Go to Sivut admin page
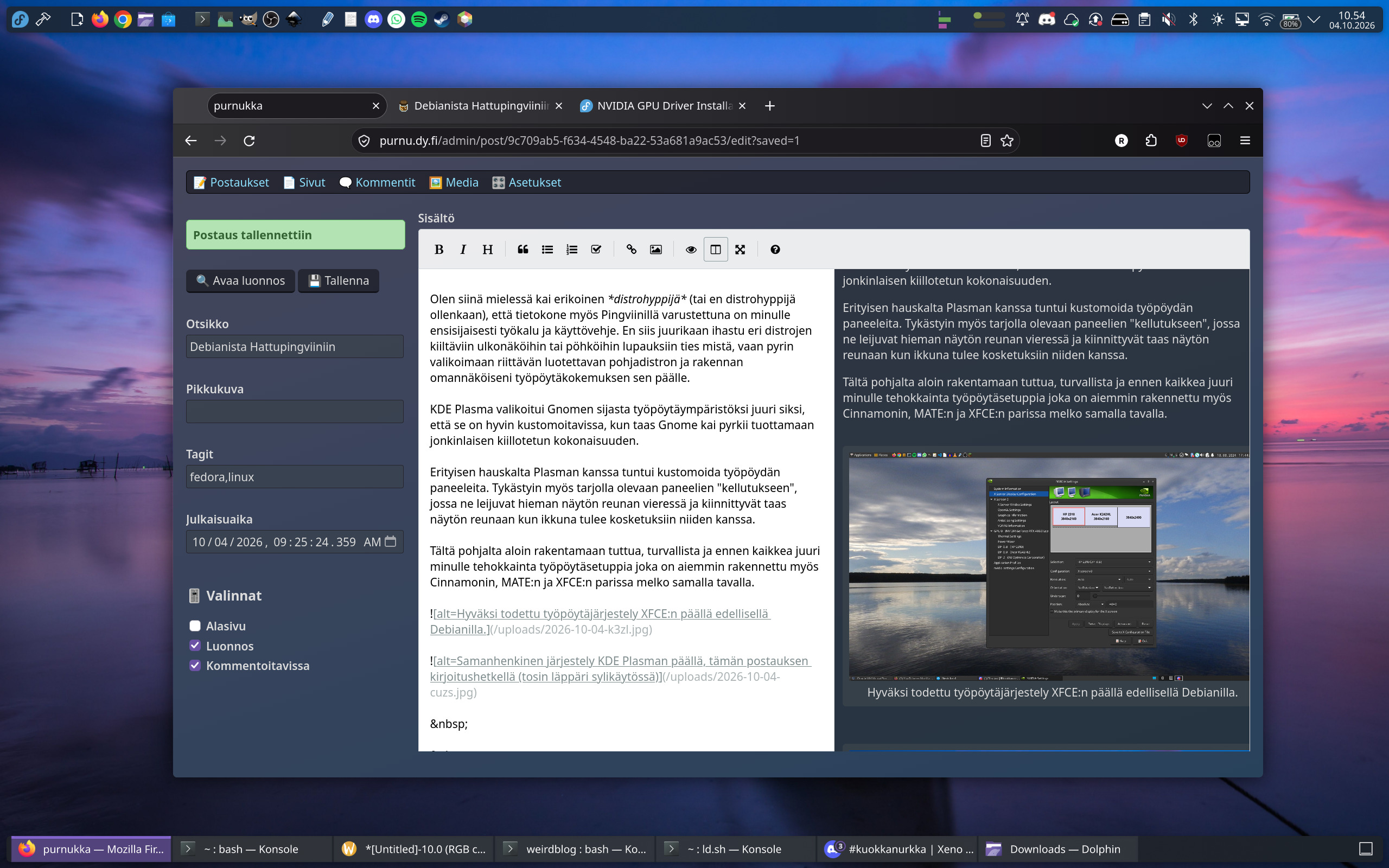 point(305,182)
